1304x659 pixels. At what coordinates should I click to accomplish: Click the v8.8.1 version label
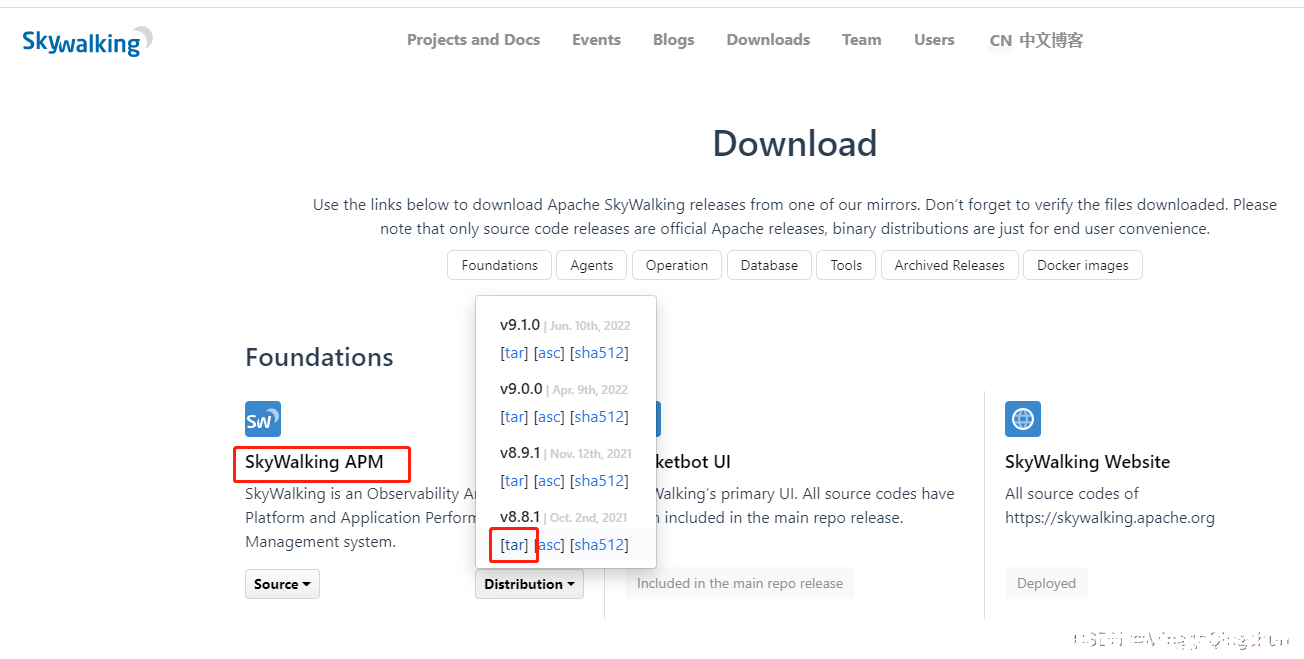pyautogui.click(x=520, y=517)
